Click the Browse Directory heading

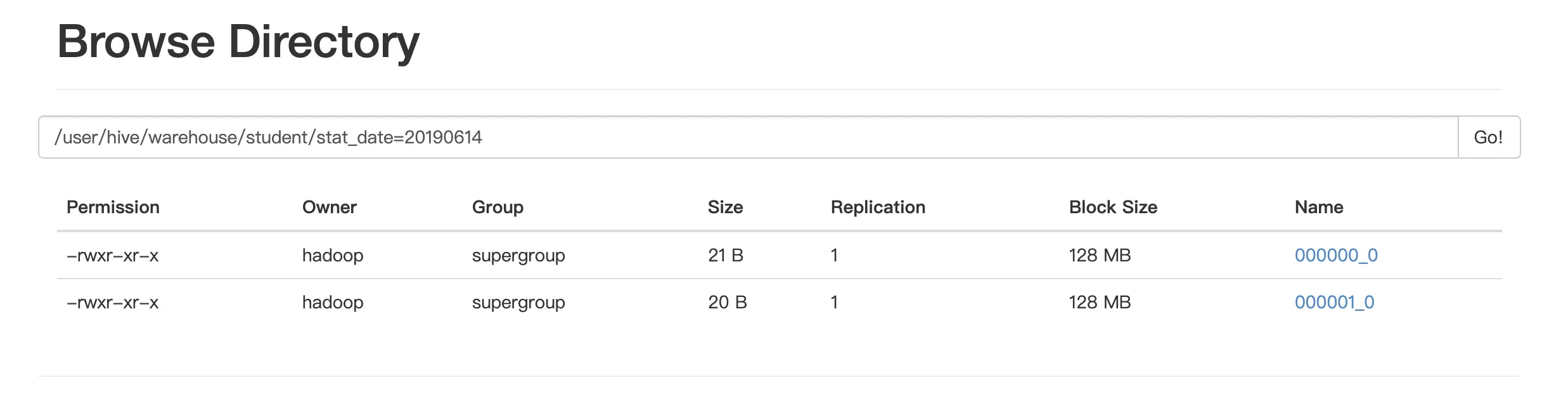pos(238,42)
